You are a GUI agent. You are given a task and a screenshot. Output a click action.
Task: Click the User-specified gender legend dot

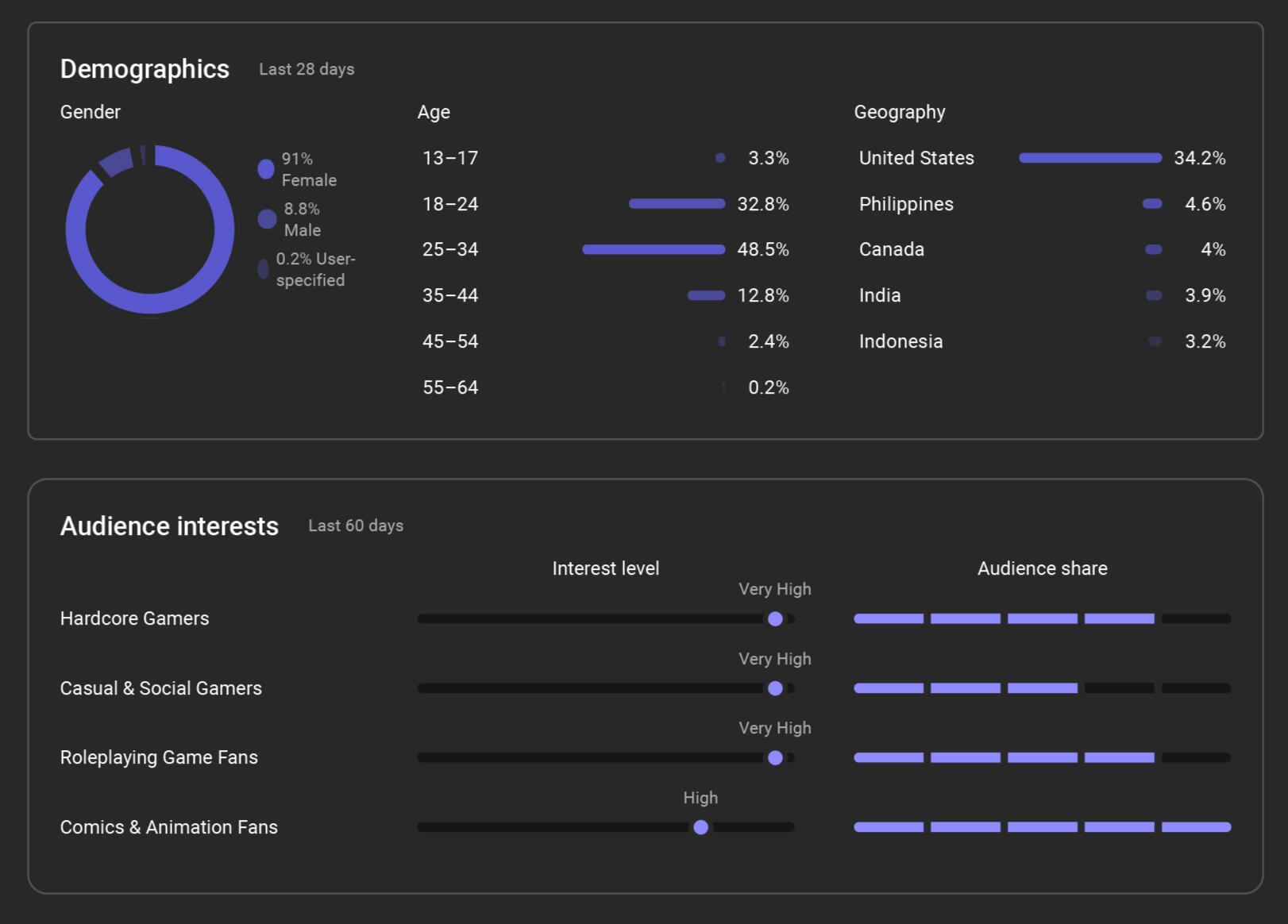click(263, 269)
